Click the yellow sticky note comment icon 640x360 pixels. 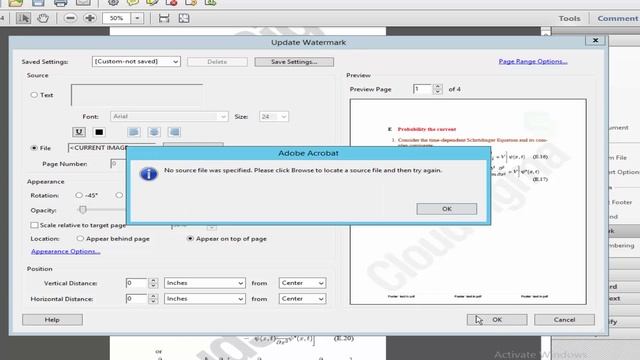click(x=133, y=2)
